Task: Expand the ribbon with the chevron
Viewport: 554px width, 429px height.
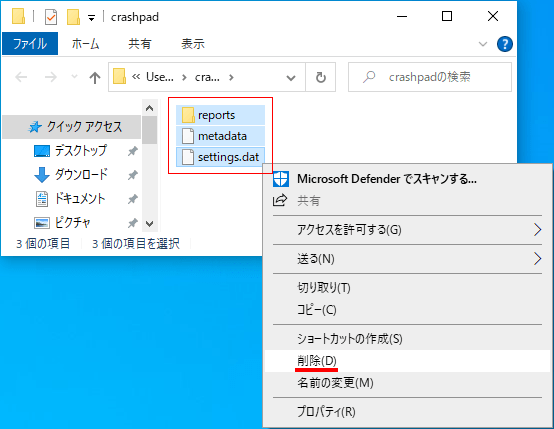Action: tap(483, 44)
